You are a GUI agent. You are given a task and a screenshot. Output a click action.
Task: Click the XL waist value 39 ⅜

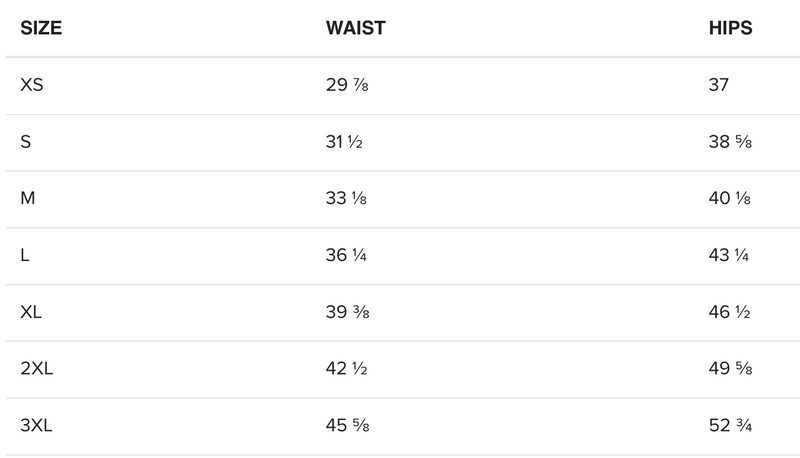click(x=348, y=312)
